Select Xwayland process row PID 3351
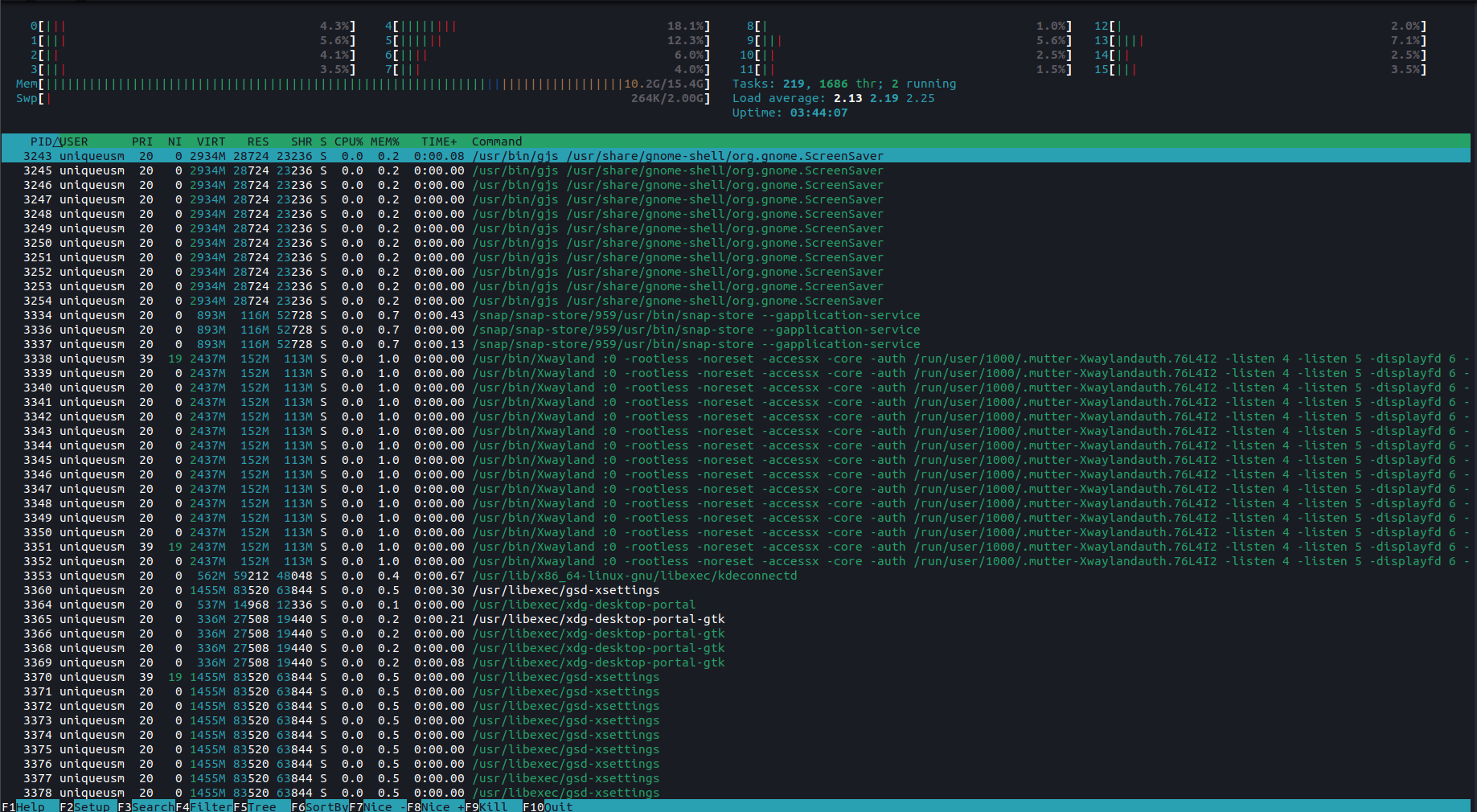 click(736, 547)
